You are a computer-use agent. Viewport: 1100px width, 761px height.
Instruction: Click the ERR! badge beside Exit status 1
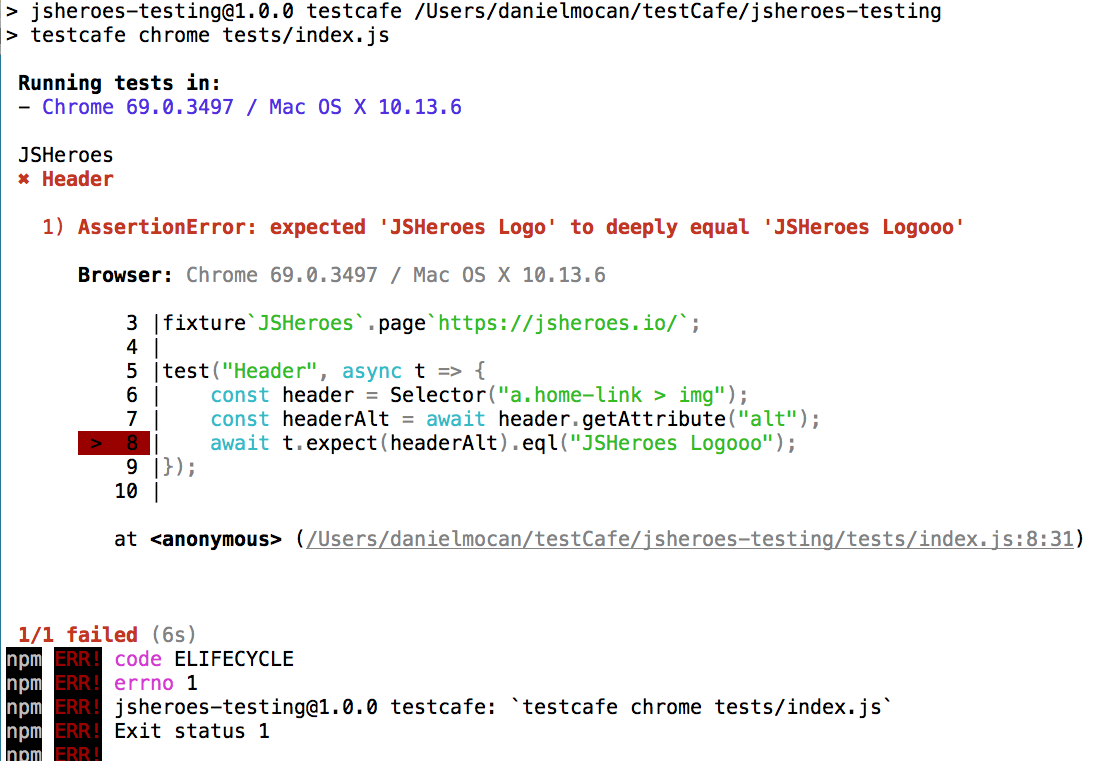(78, 731)
